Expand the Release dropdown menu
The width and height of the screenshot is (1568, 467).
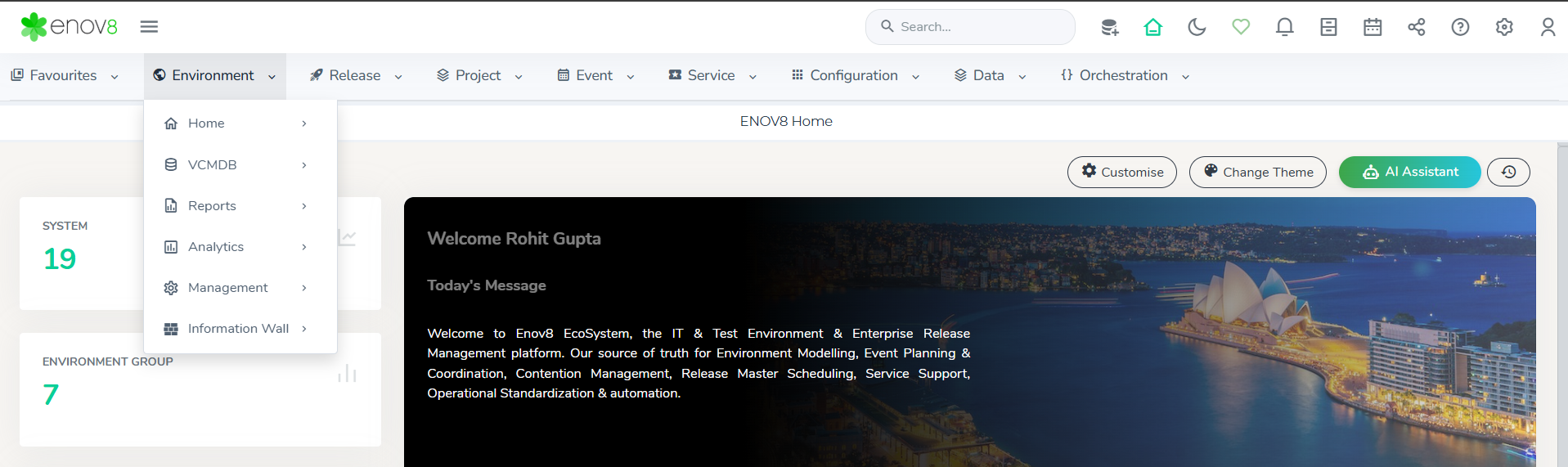click(x=356, y=75)
